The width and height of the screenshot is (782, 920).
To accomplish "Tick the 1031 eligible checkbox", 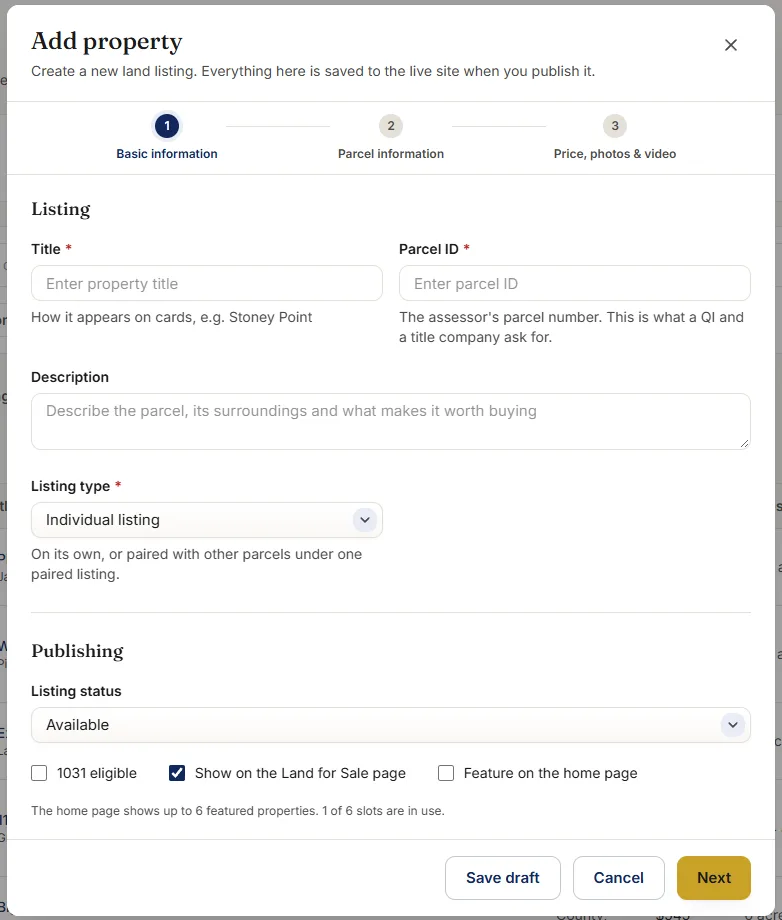I will pos(39,773).
